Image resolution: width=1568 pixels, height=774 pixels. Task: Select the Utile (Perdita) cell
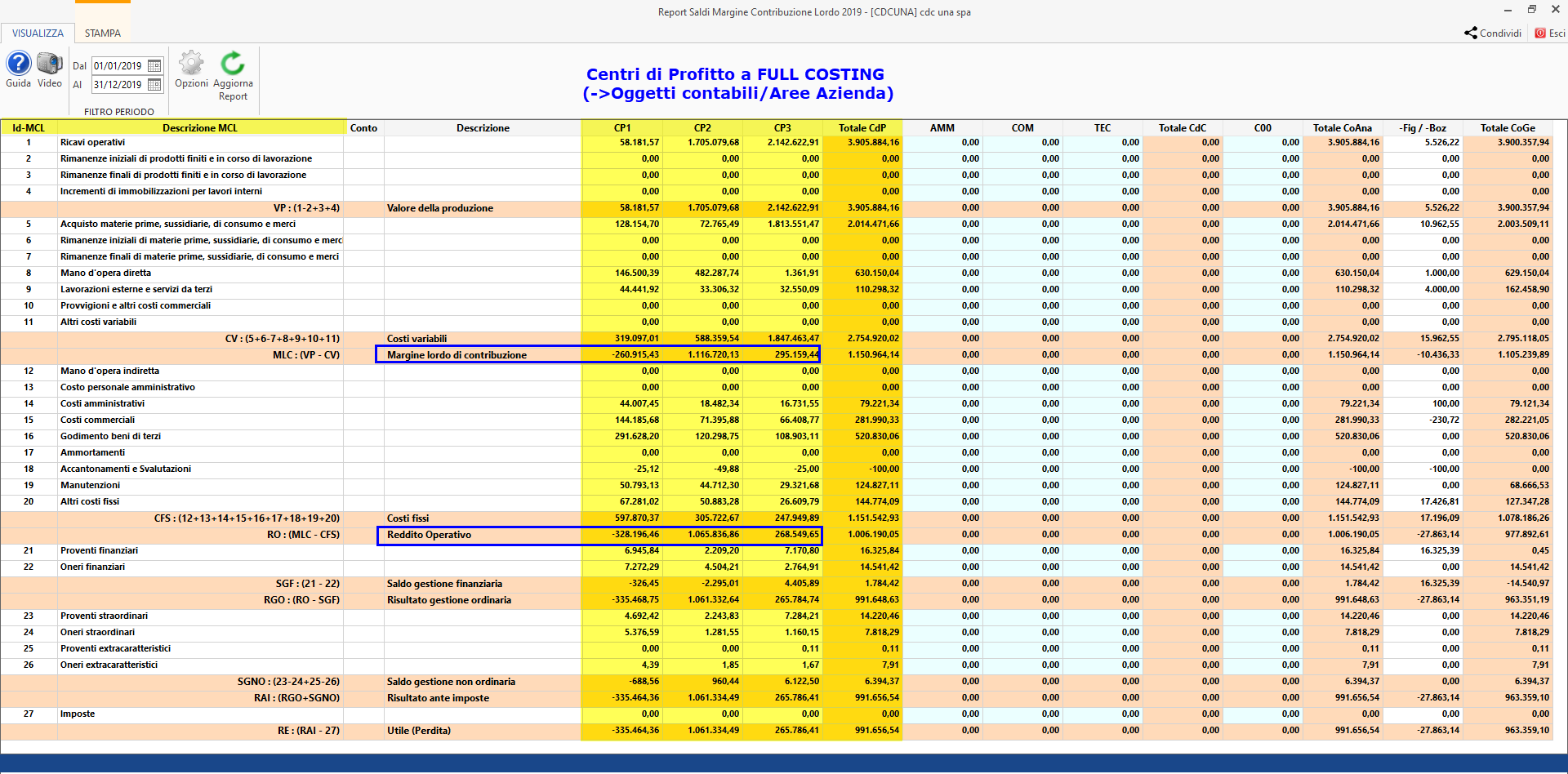[x=483, y=731]
